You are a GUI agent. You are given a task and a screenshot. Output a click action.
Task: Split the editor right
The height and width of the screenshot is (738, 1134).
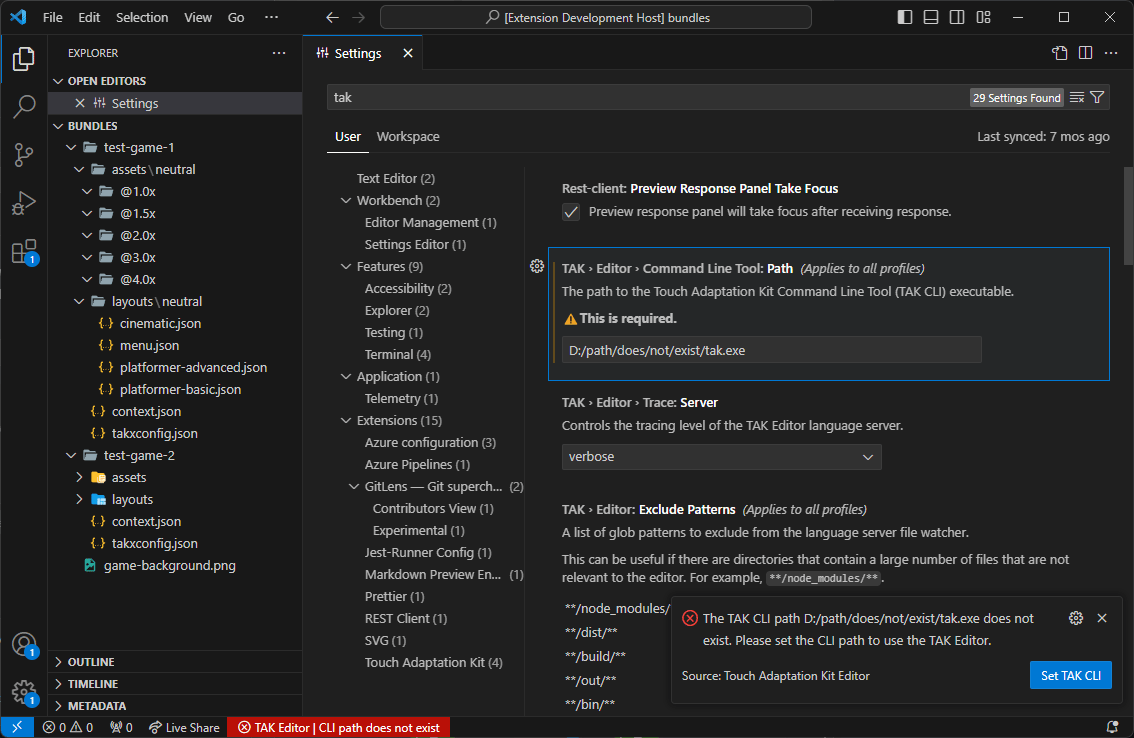(x=1086, y=53)
